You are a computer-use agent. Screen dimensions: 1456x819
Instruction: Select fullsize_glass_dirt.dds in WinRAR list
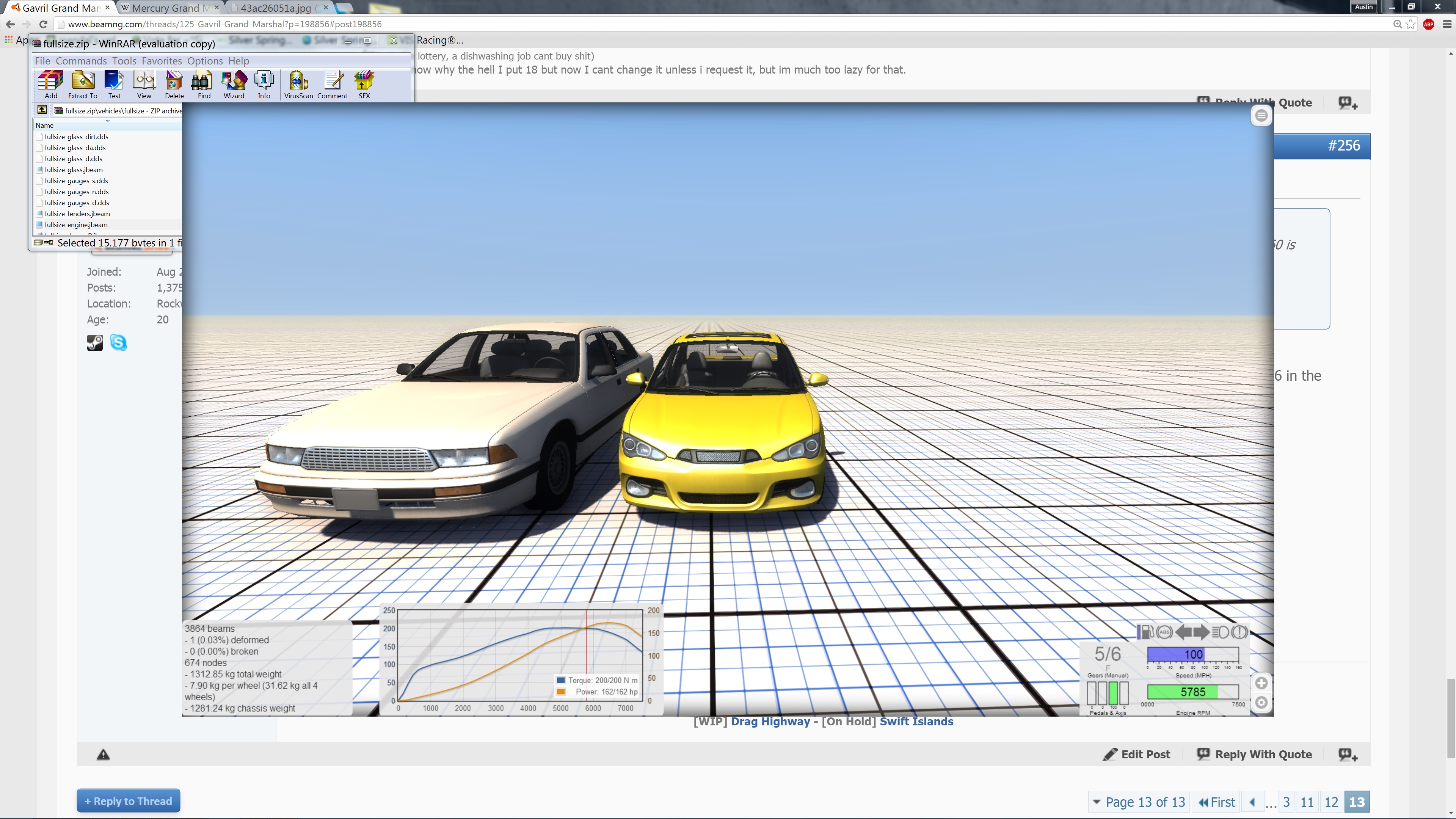[x=76, y=137]
